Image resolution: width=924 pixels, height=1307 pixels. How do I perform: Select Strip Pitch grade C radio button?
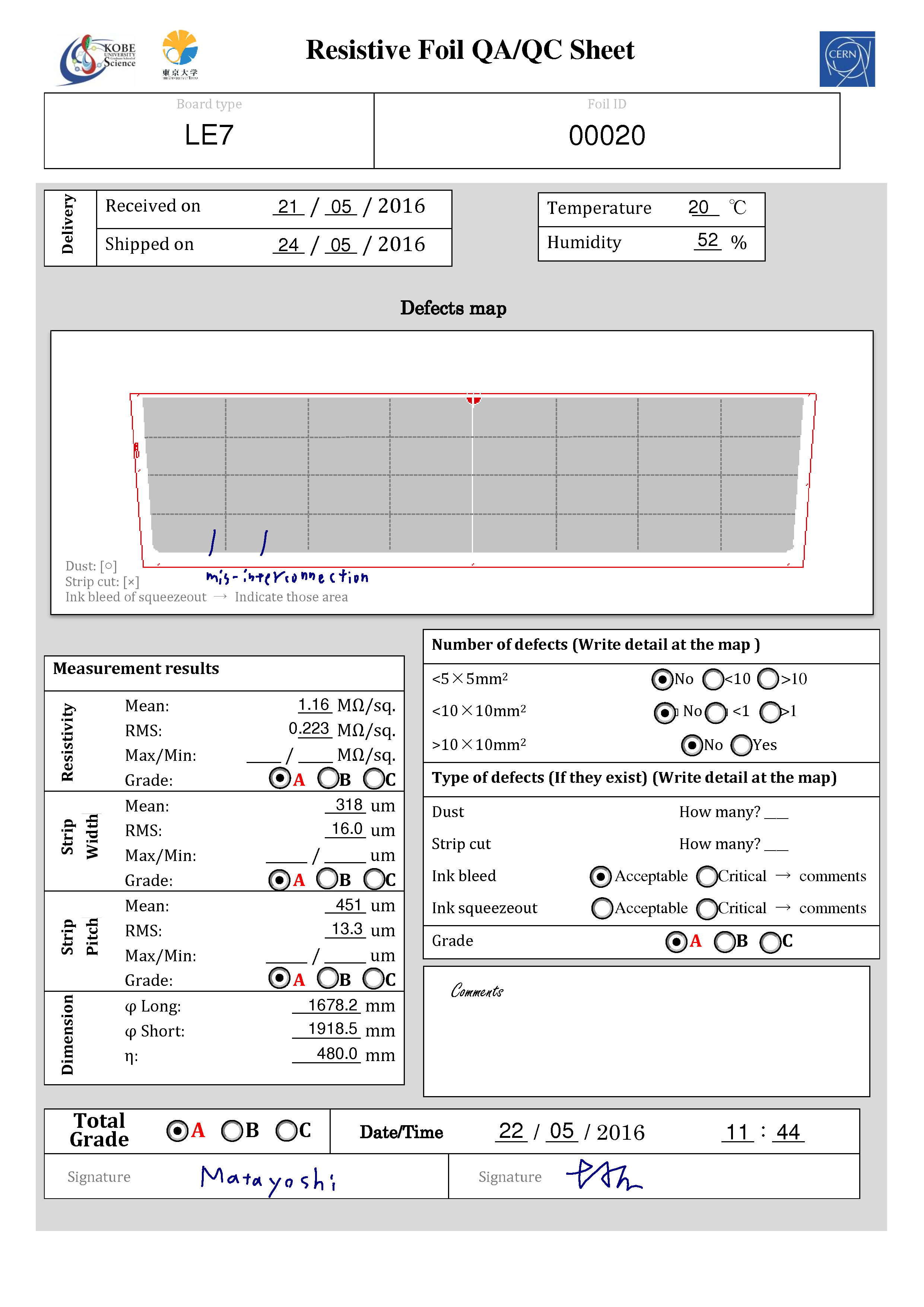(x=374, y=978)
